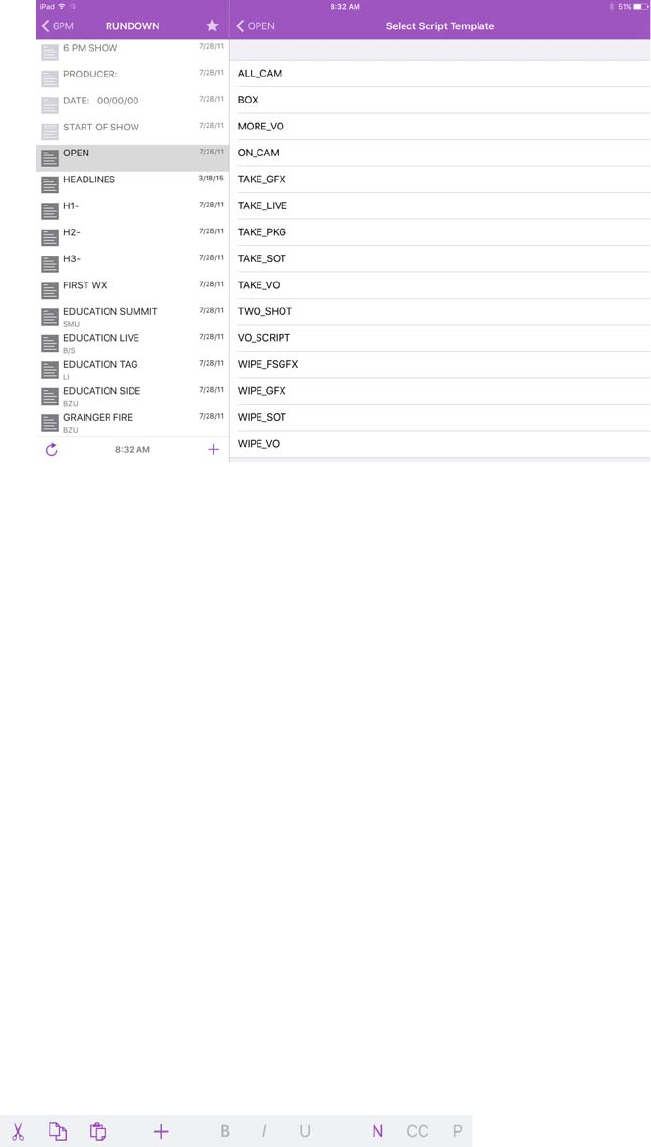
Task: Switch to CC closed caption mode
Action: [417, 1131]
